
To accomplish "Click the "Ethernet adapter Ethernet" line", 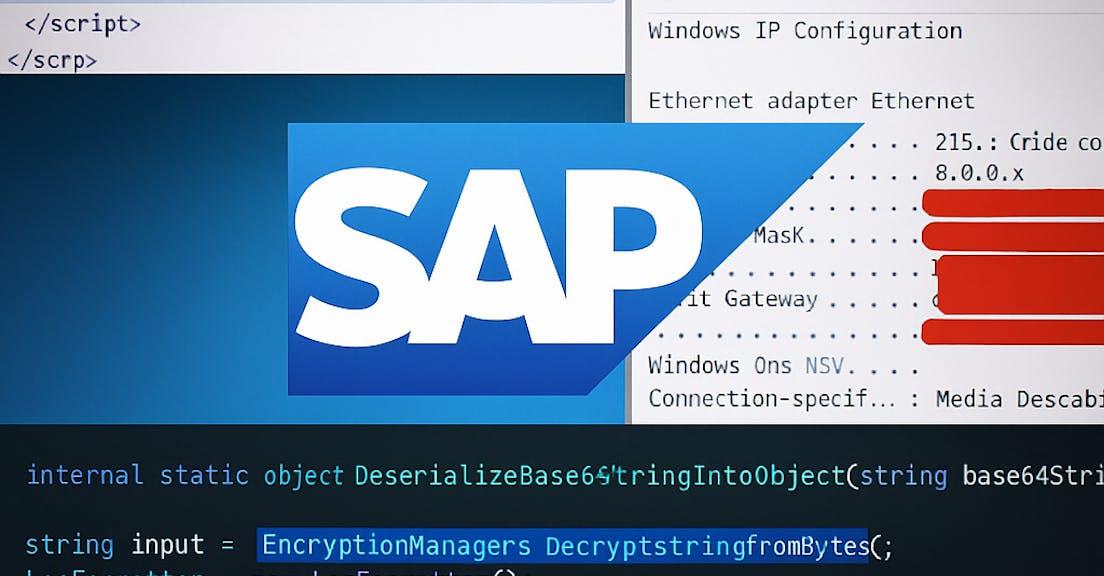I will pyautogui.click(x=811, y=101).
